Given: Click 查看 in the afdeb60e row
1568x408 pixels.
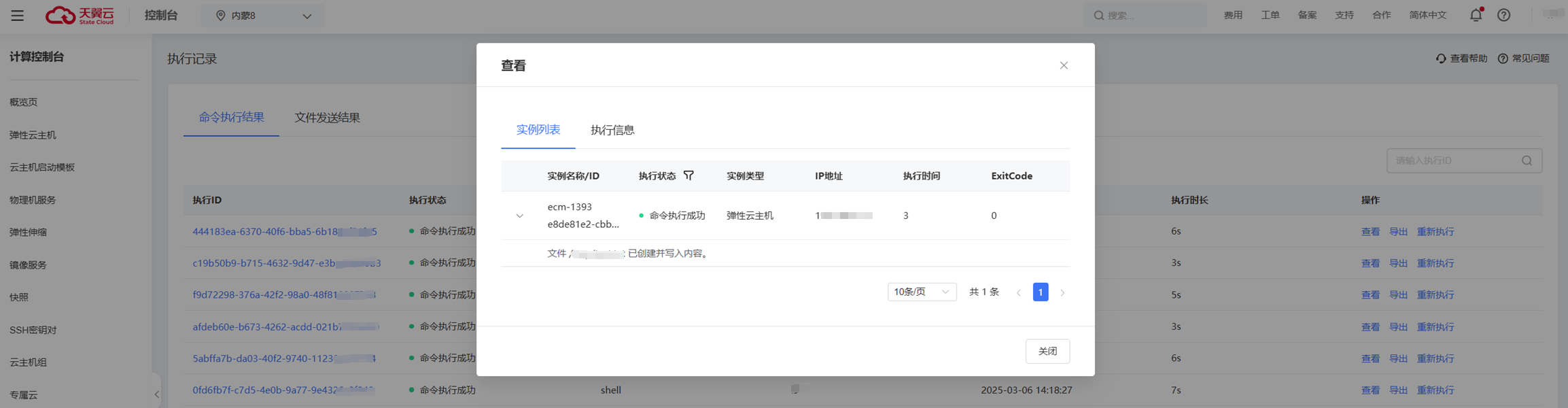Looking at the screenshot, I should tap(1370, 327).
